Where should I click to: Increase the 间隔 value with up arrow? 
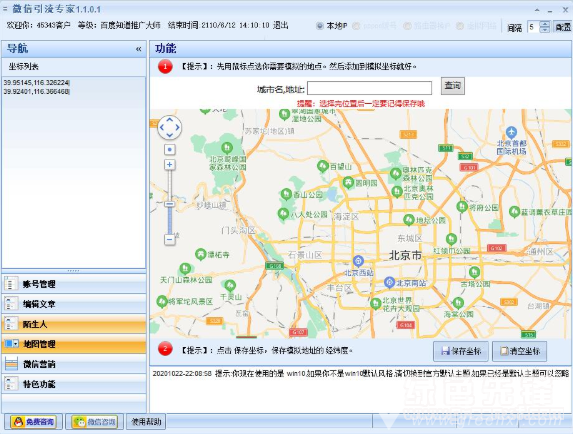coord(545,24)
